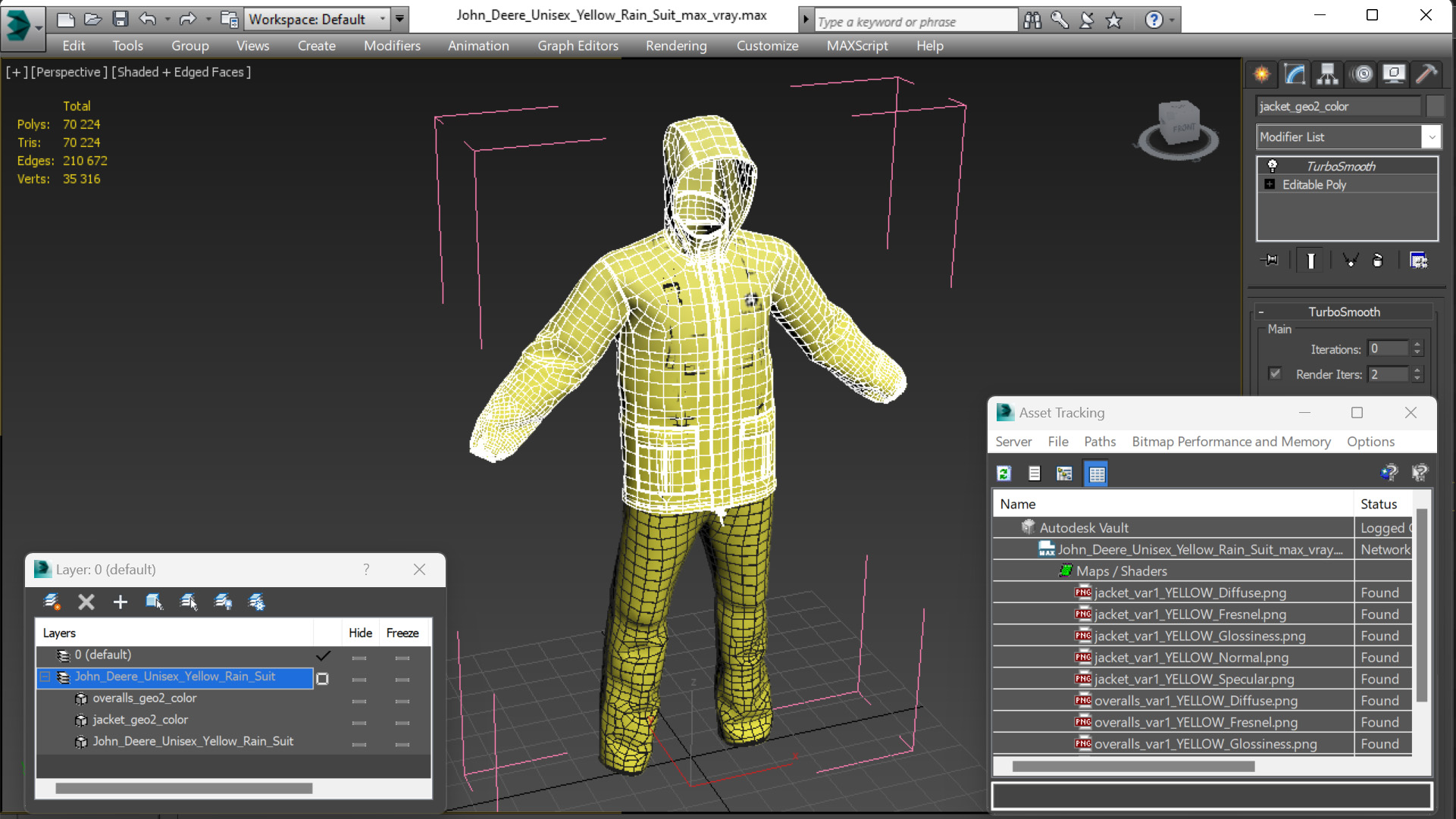1456x819 pixels.
Task: Click Delete layer X icon in Layer dialog
Action: pos(86,602)
